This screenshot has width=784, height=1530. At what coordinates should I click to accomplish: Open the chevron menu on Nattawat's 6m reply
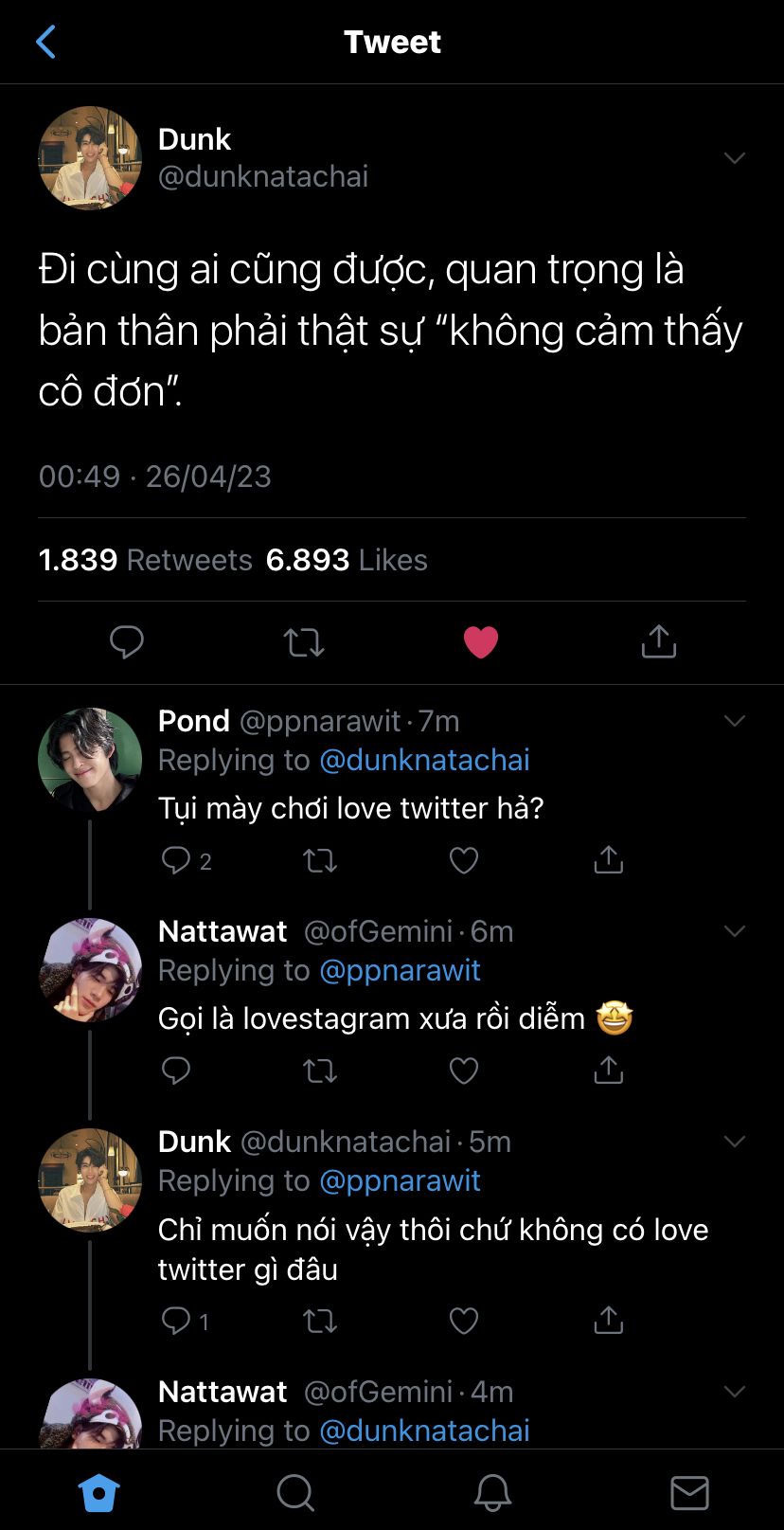click(x=735, y=931)
